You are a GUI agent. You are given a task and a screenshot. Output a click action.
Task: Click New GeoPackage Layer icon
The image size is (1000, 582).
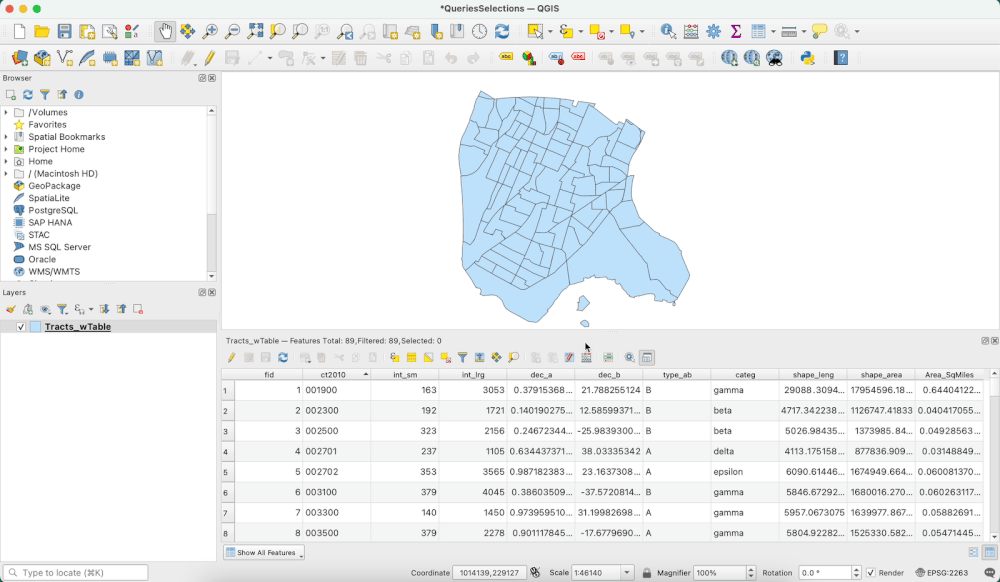pyautogui.click(x=42, y=58)
